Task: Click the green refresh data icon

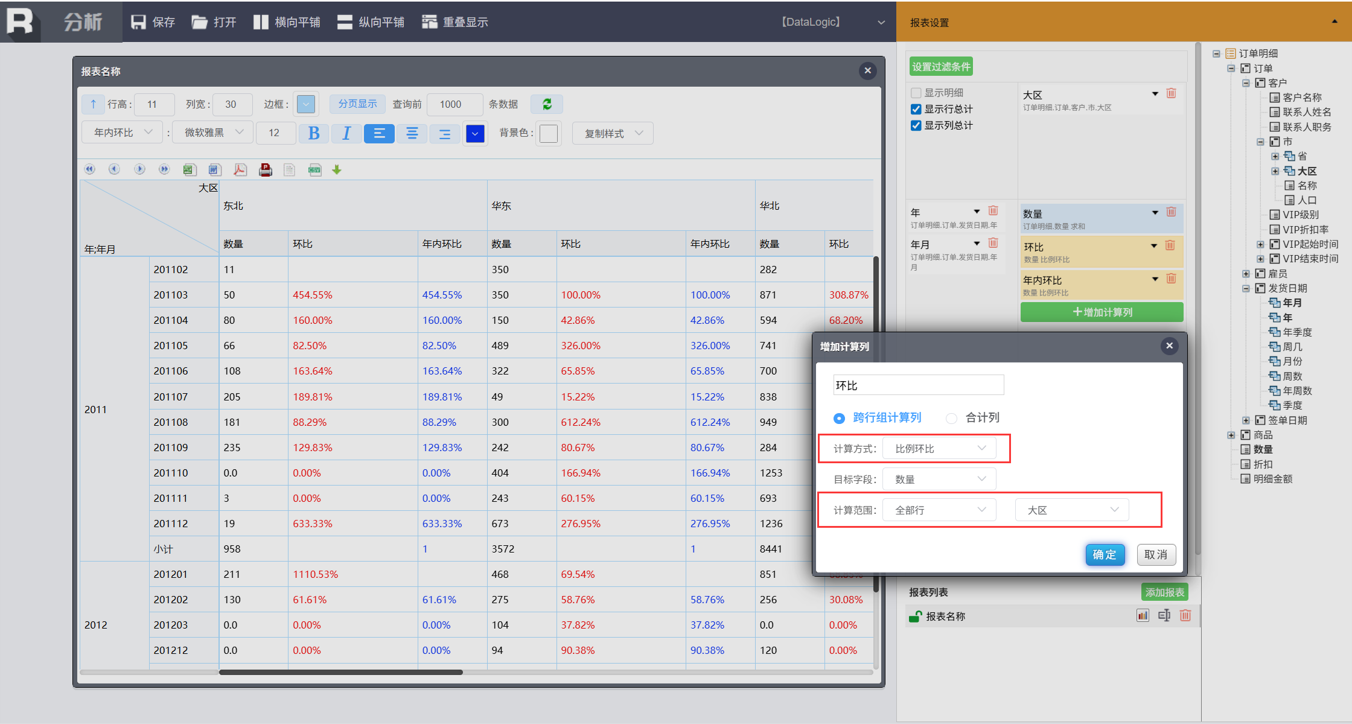Action: (x=547, y=104)
